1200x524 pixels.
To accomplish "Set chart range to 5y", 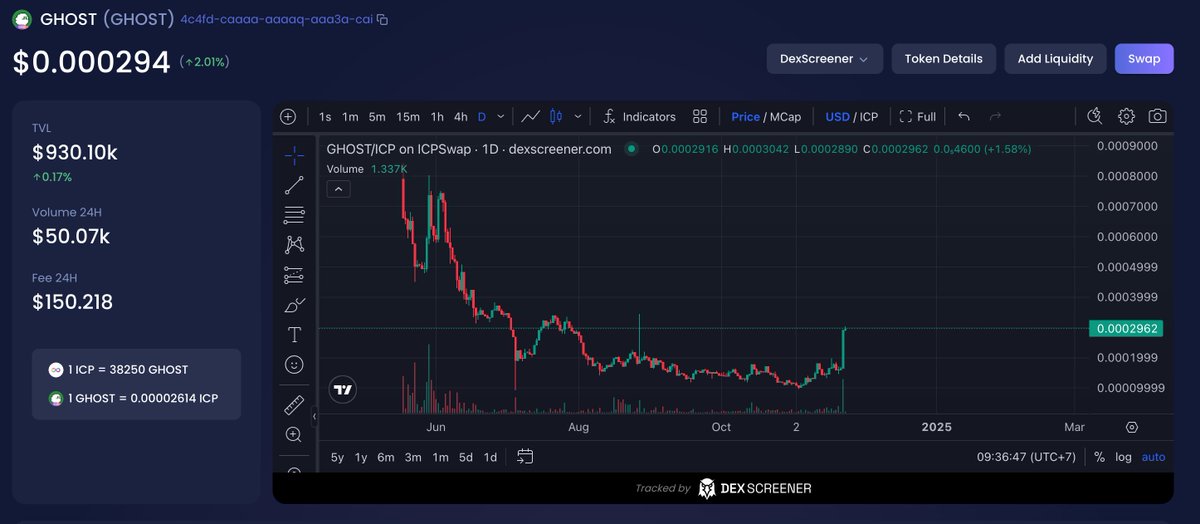I will (x=337, y=457).
